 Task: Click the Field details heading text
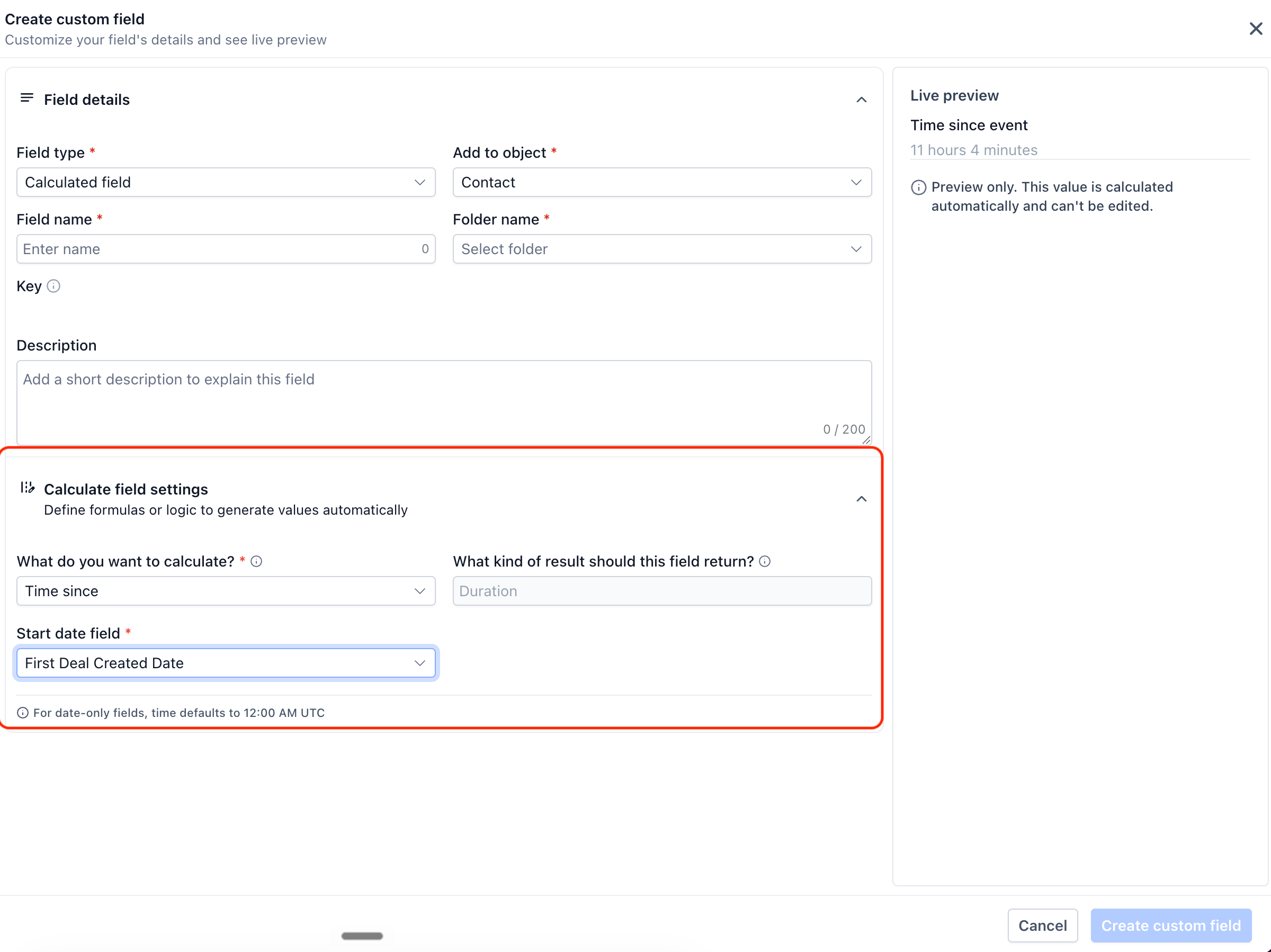[87, 100]
